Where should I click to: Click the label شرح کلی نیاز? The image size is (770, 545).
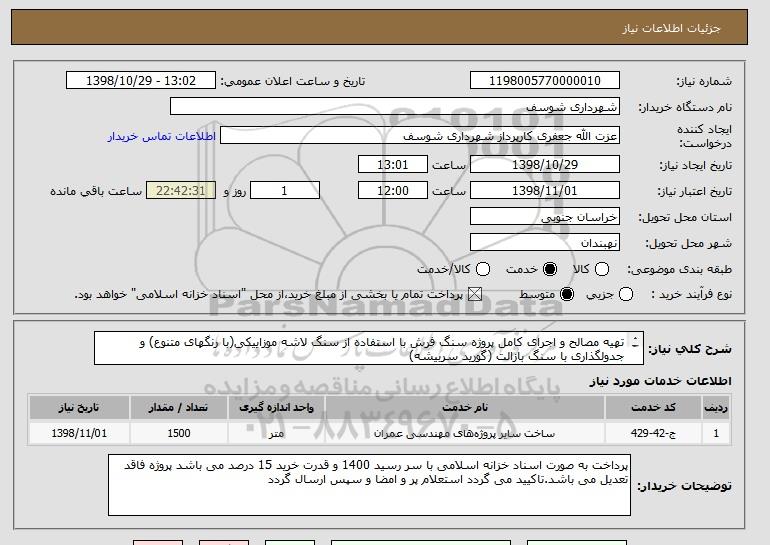tap(689, 349)
